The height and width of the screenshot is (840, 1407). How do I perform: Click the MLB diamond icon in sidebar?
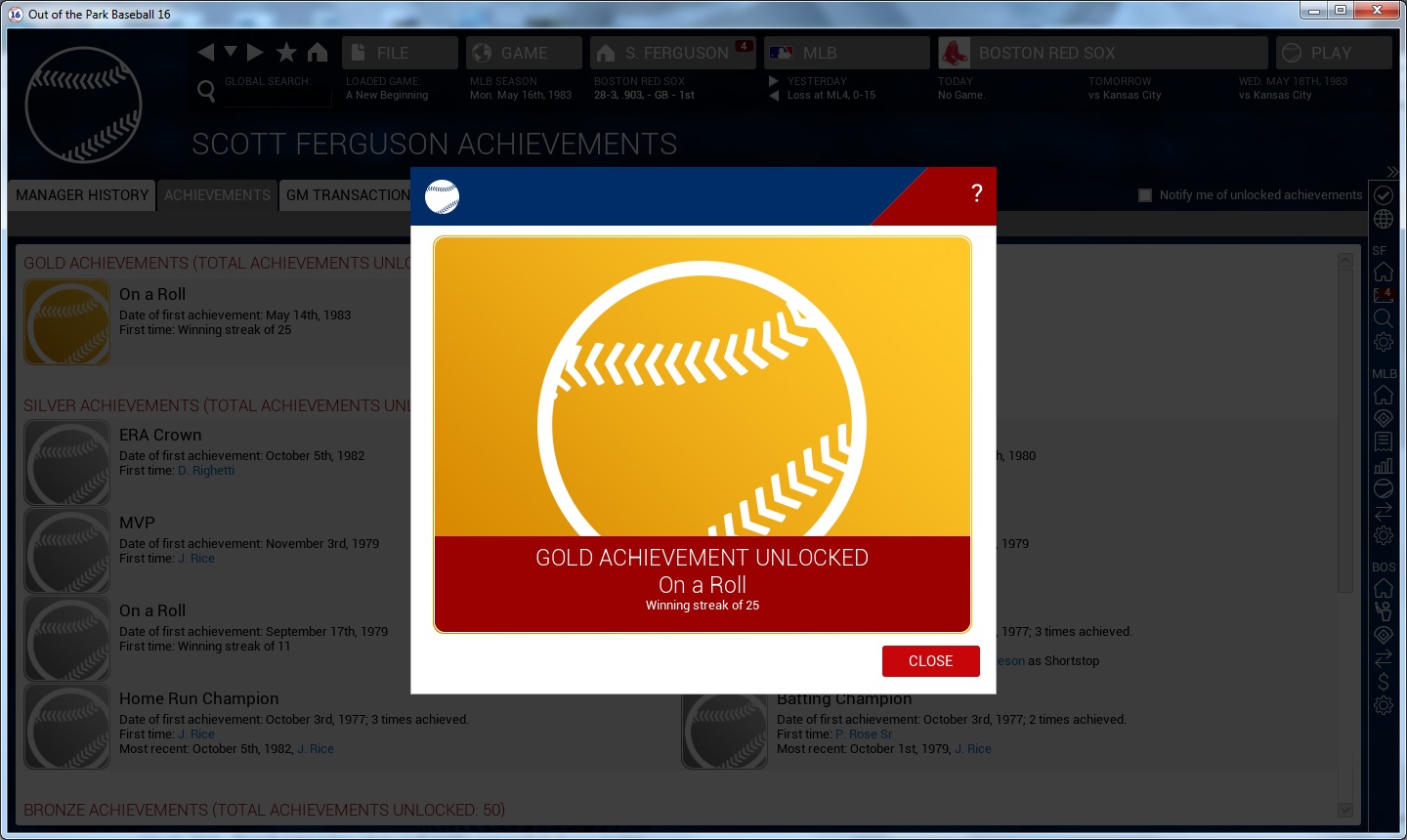(x=1384, y=418)
